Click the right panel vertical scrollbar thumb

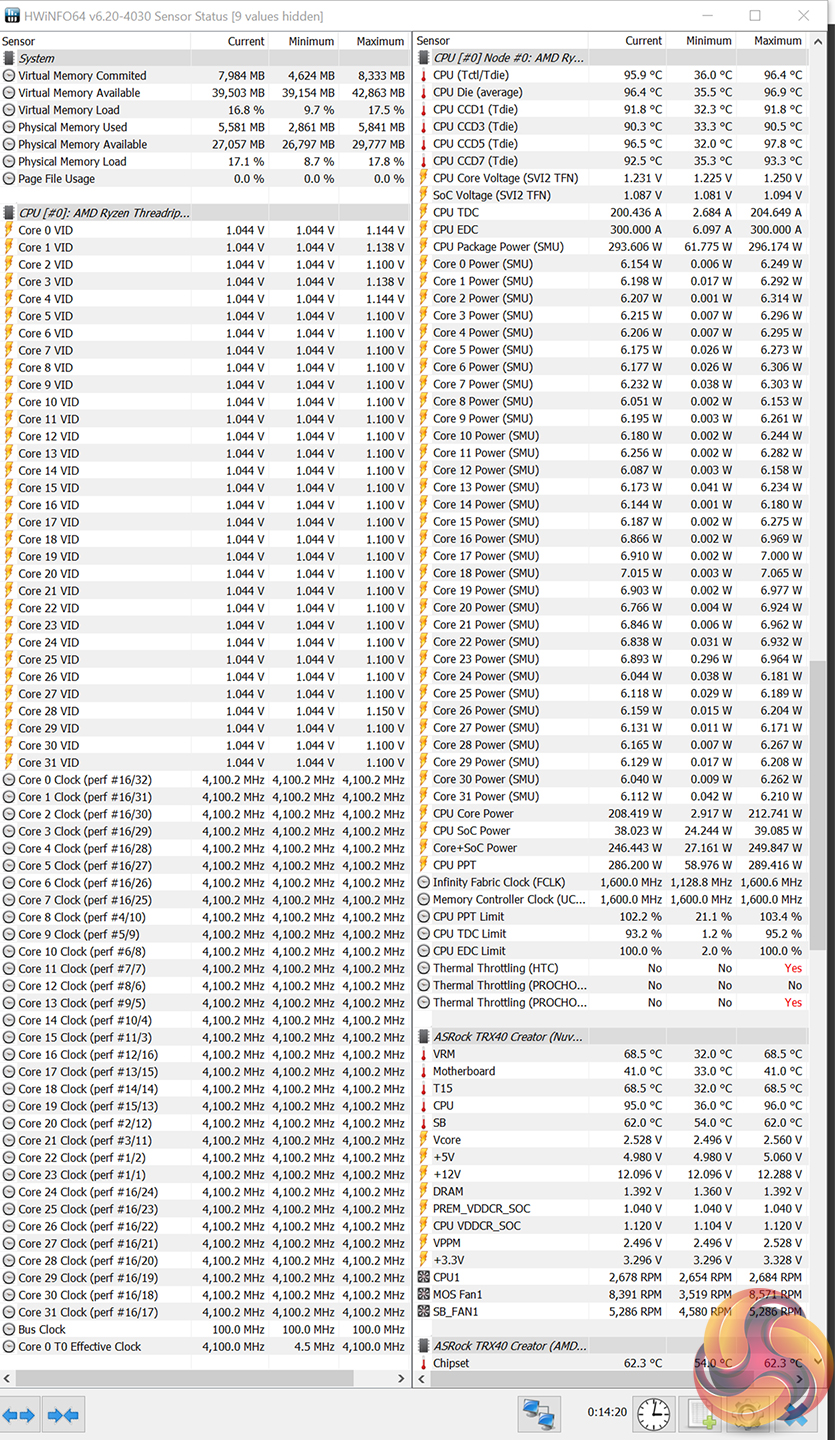[x=817, y=803]
